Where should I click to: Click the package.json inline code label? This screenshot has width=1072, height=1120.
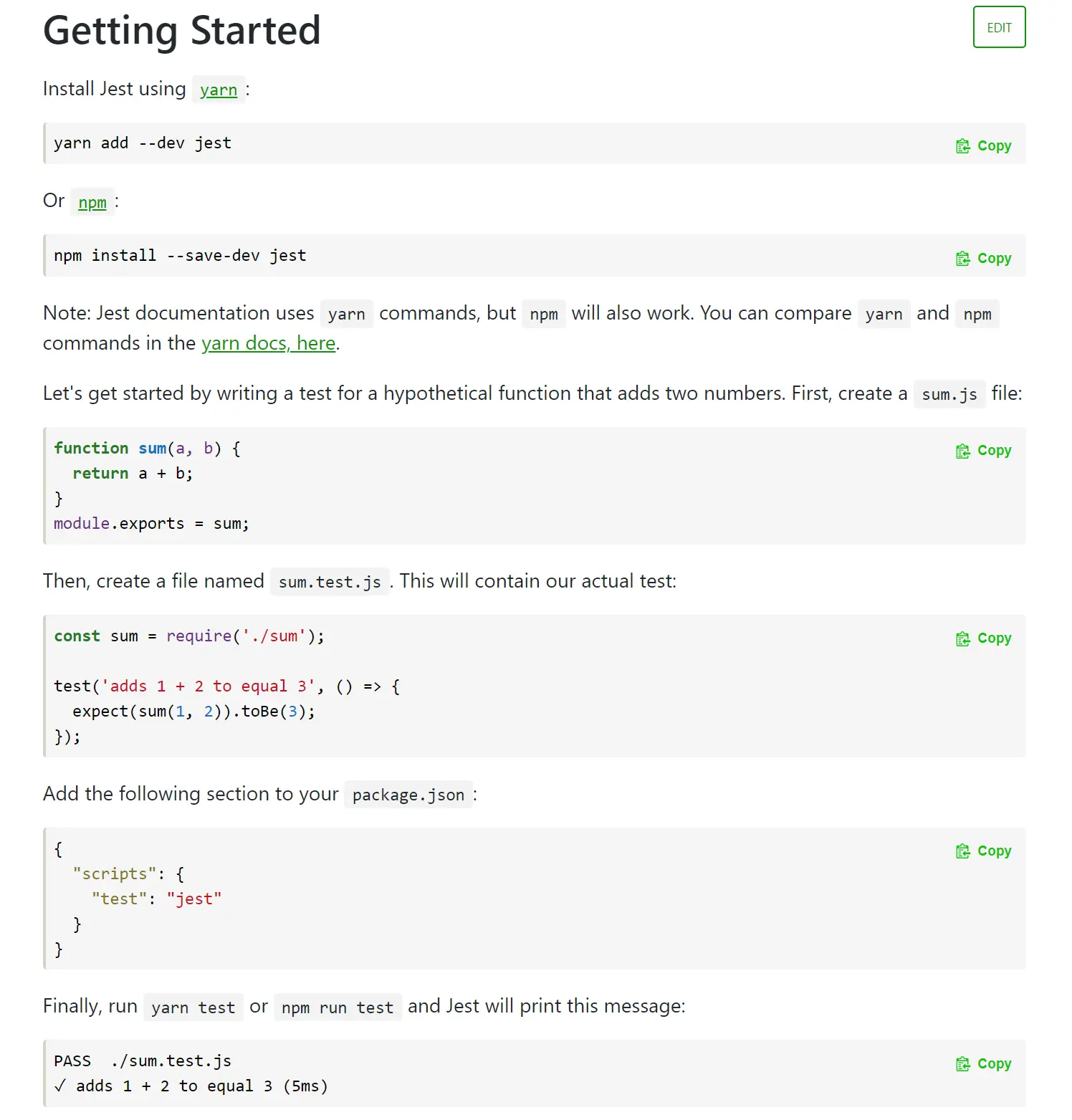click(x=408, y=795)
